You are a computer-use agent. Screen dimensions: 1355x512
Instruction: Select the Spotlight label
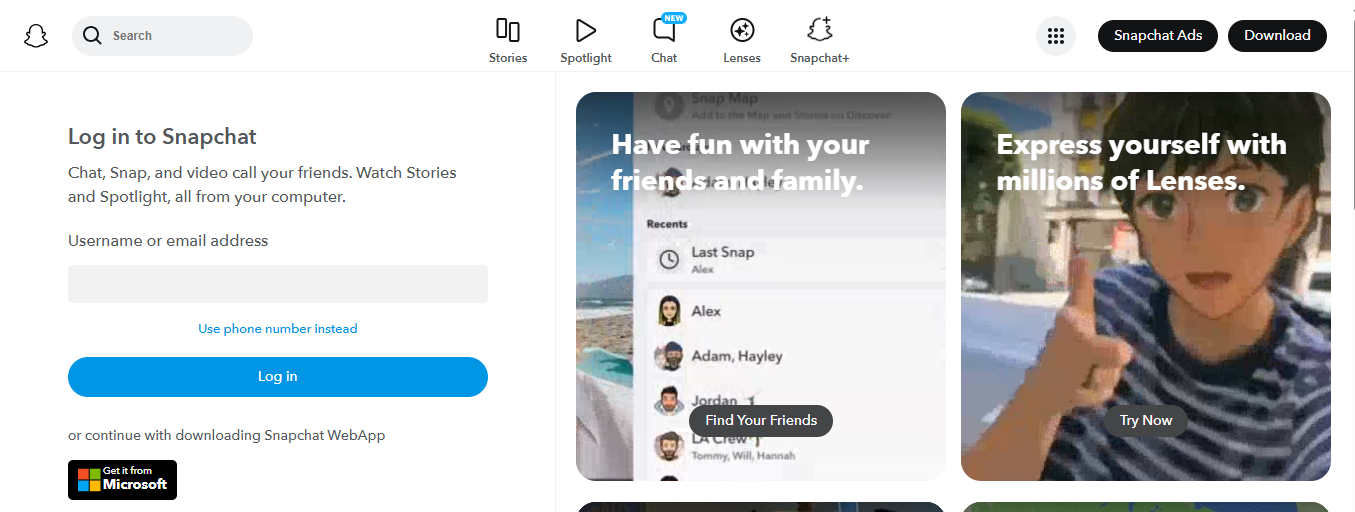pos(586,58)
